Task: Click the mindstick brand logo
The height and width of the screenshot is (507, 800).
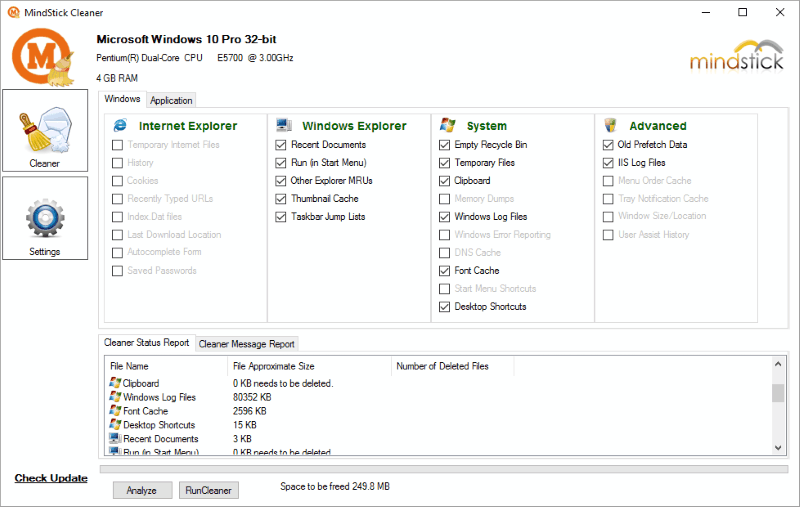Action: pos(736,56)
